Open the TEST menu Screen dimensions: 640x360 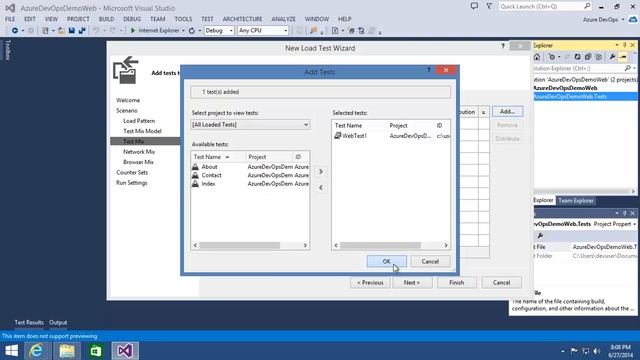(x=207, y=19)
